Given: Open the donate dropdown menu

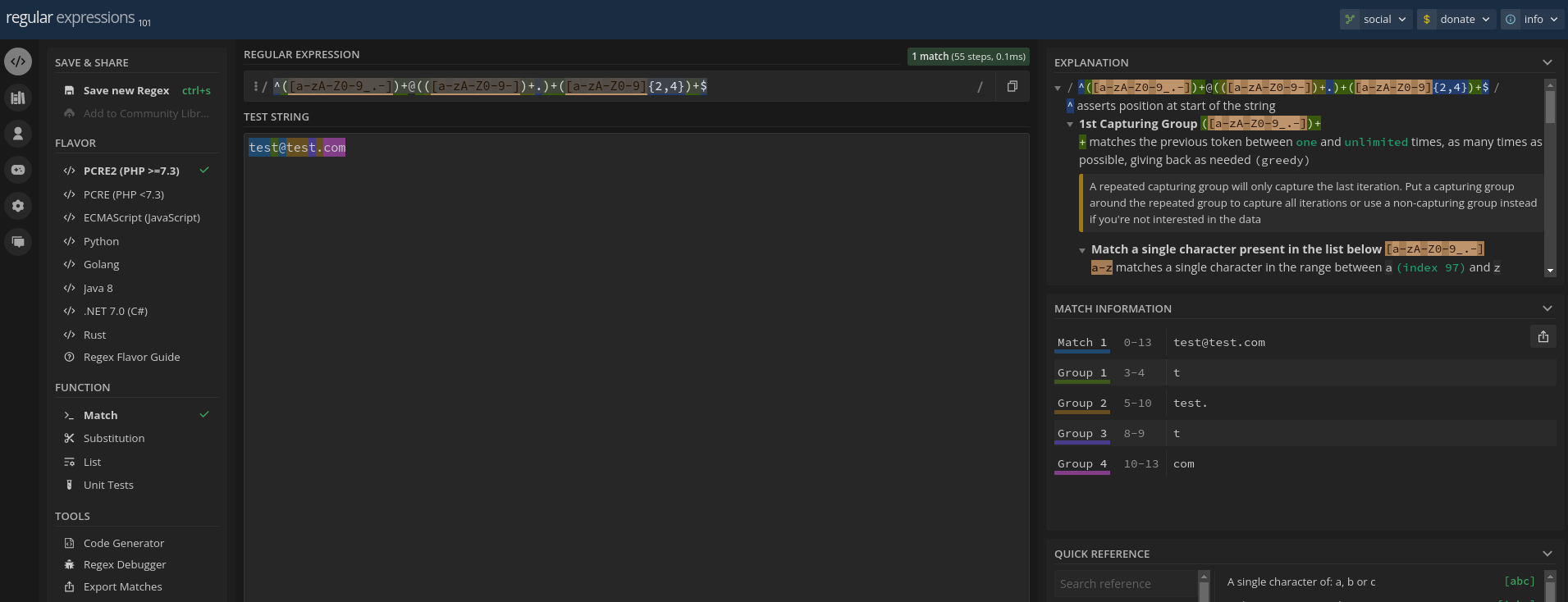Looking at the screenshot, I should [x=1456, y=19].
